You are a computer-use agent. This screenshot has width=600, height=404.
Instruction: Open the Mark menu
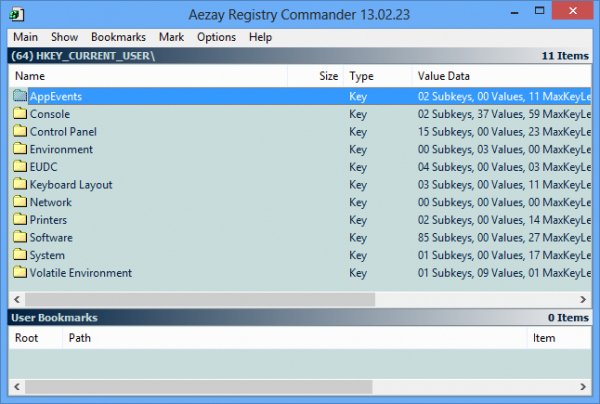(171, 37)
